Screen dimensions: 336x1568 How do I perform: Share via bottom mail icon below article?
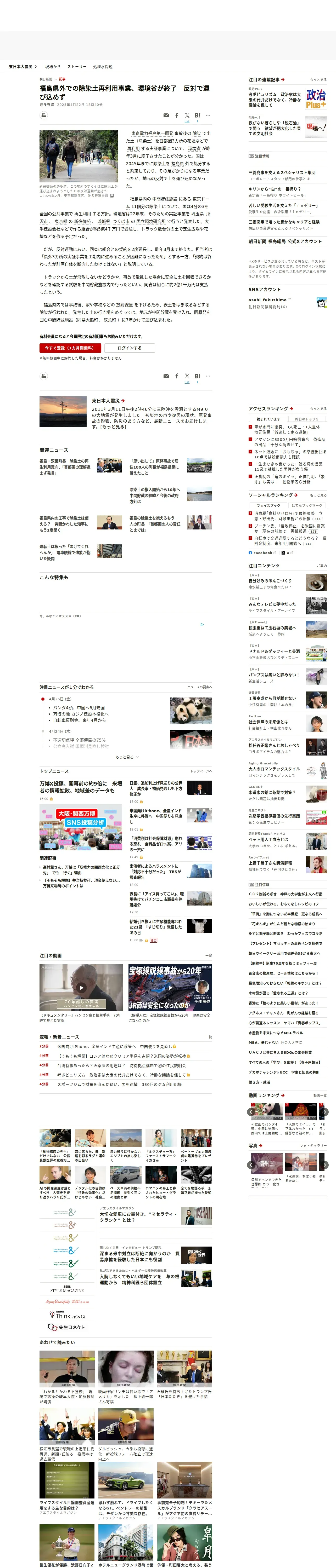click(166, 376)
